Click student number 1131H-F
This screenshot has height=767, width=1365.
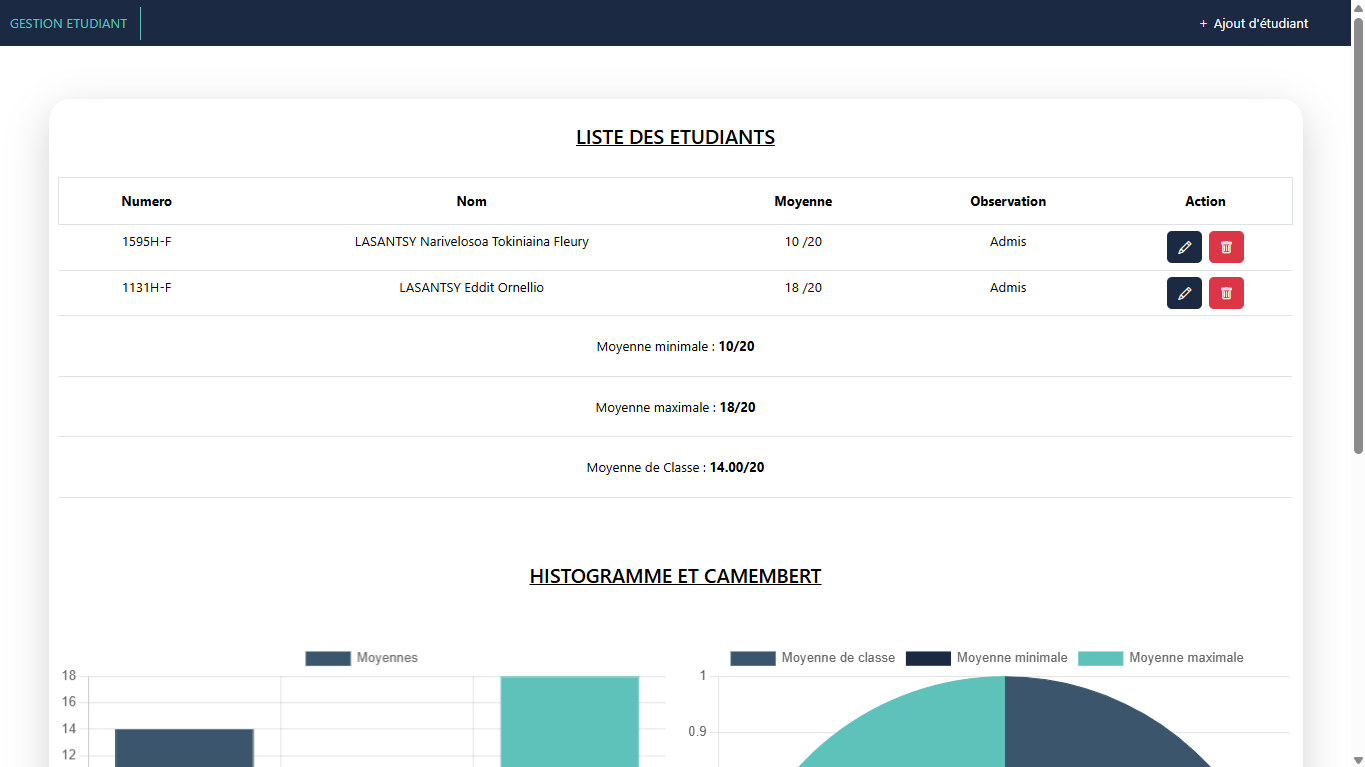(x=147, y=287)
